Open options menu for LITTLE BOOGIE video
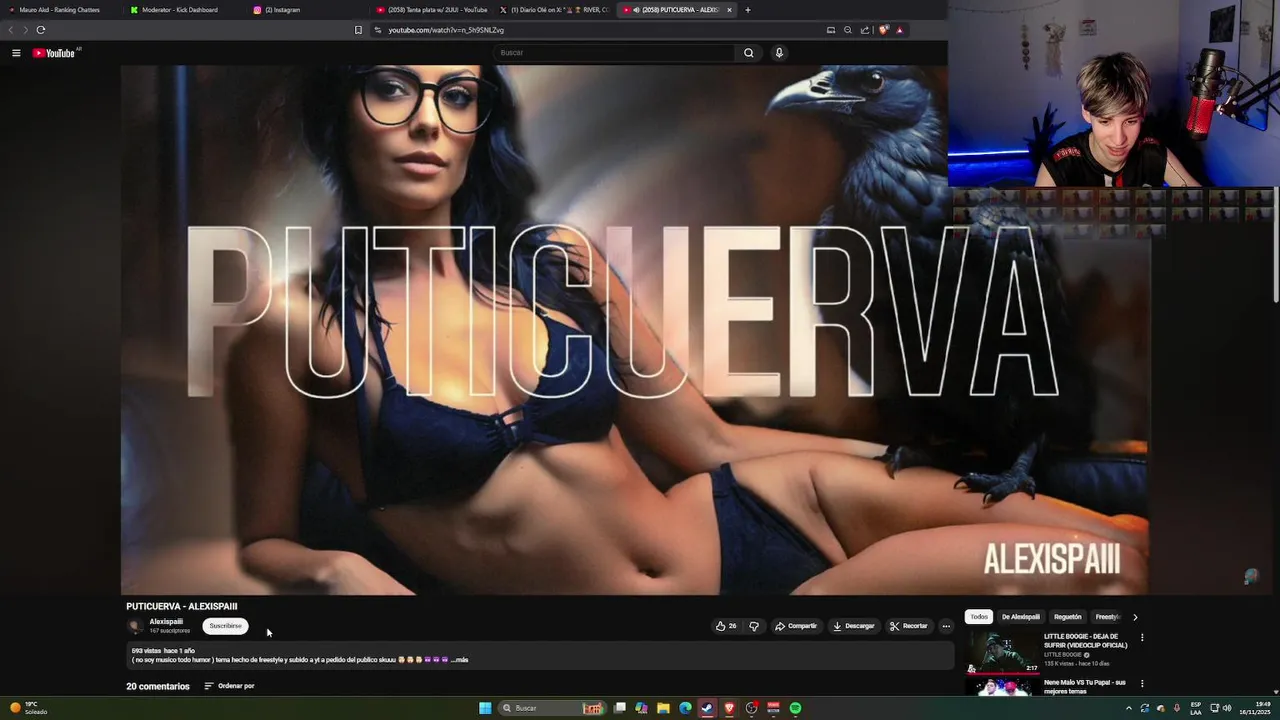The width and height of the screenshot is (1280, 720). coord(1142,638)
